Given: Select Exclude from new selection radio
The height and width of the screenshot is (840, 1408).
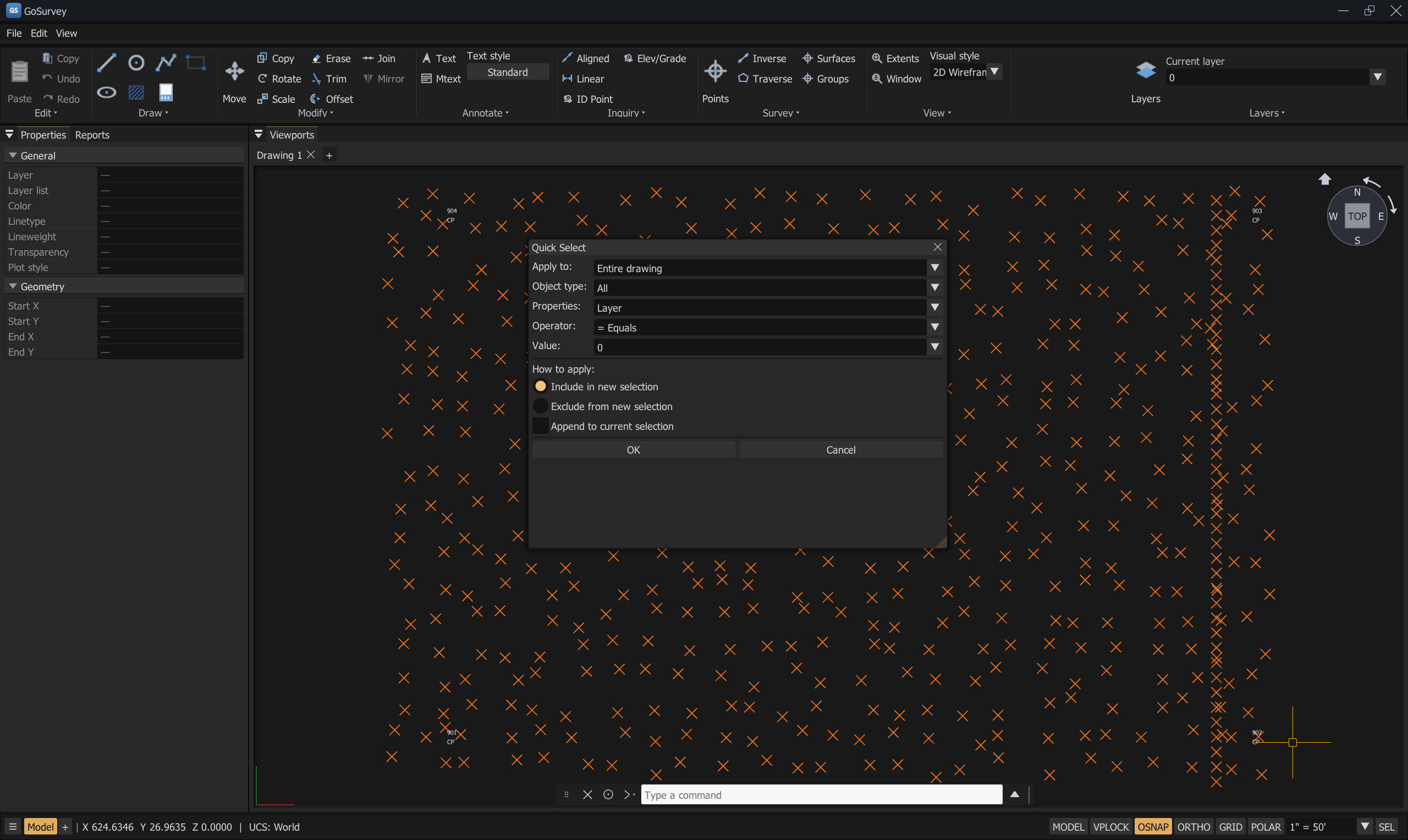Looking at the screenshot, I should (540, 406).
